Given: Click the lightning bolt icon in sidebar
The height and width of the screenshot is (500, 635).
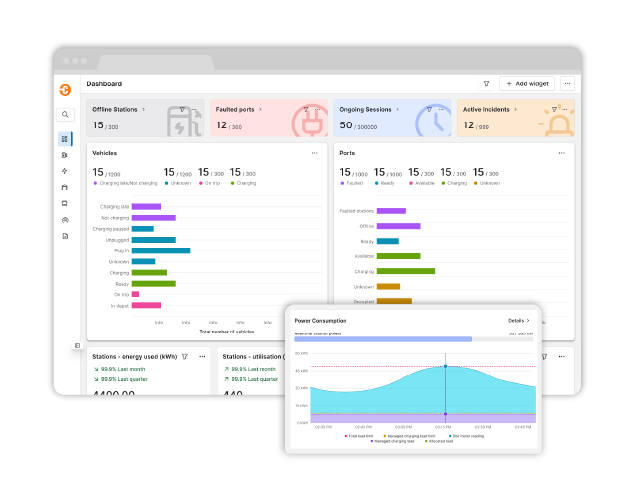Looking at the screenshot, I should [65, 171].
